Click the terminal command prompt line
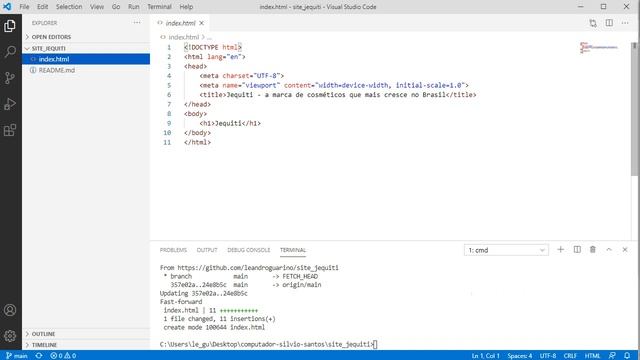Image resolution: width=640 pixels, height=360 pixels. click(268, 344)
